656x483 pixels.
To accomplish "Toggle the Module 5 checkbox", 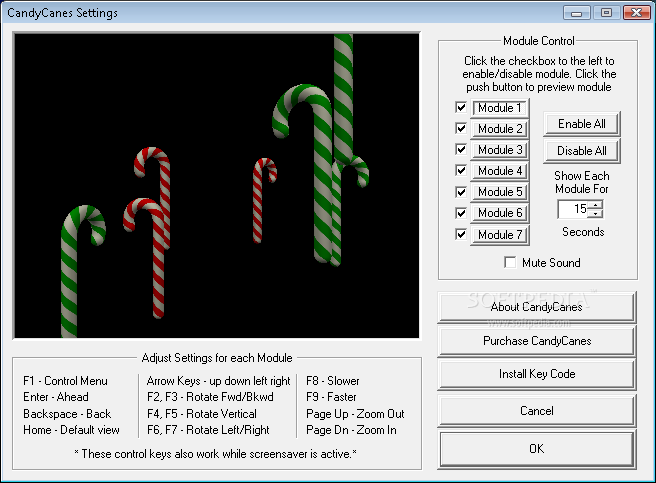I will click(x=461, y=192).
